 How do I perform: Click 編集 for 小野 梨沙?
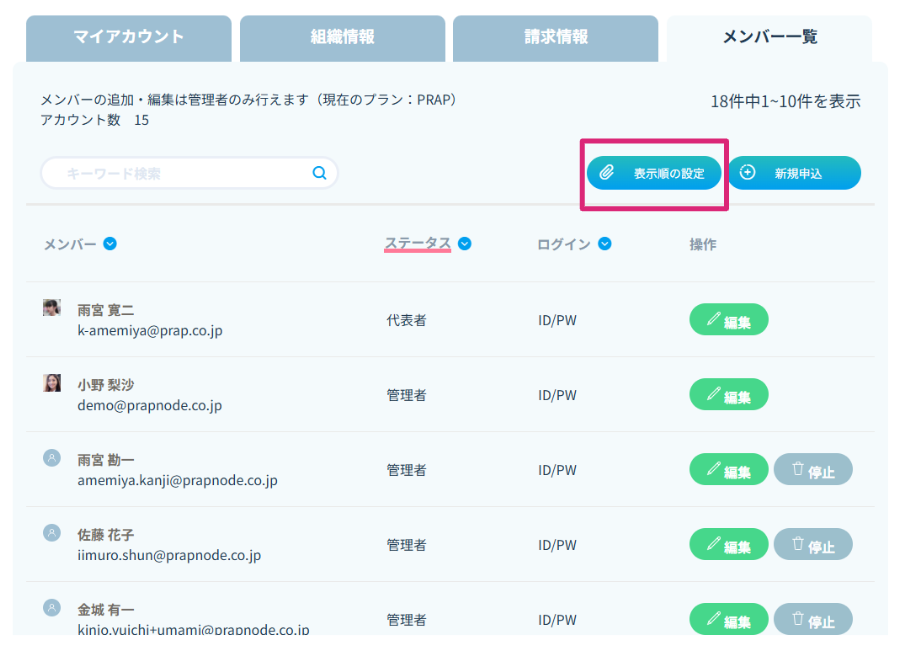coord(729,395)
